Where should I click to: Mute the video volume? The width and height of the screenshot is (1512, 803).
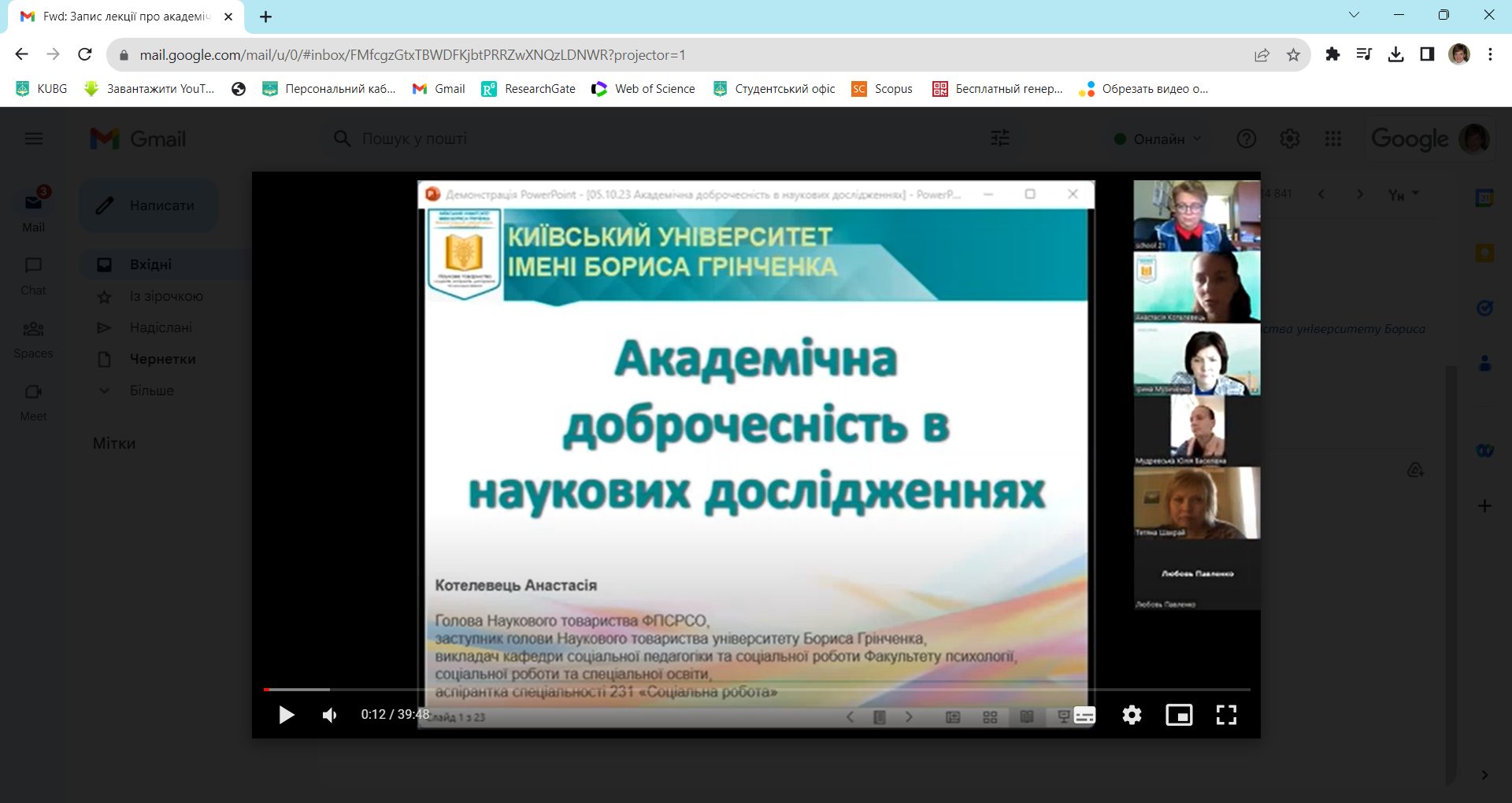click(x=330, y=715)
